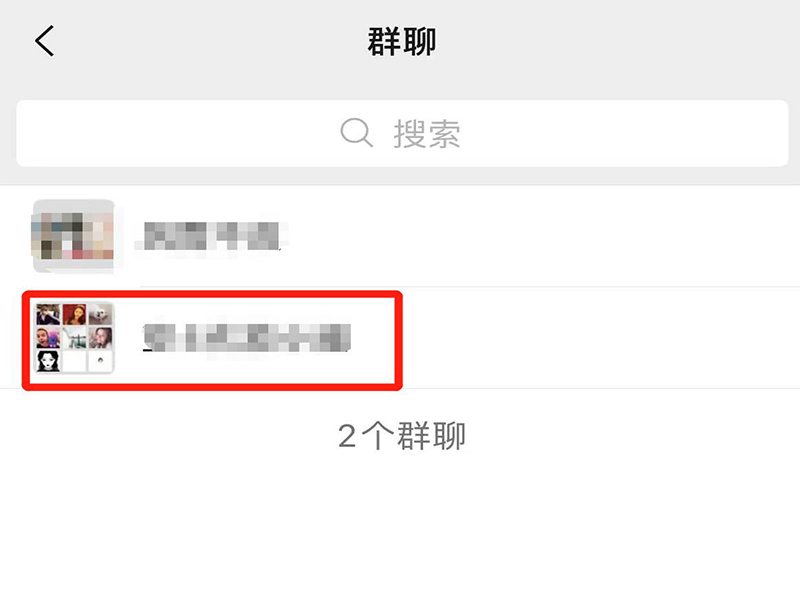Tap the 2个群聊 count label
The height and width of the screenshot is (600, 800).
pyautogui.click(x=402, y=436)
